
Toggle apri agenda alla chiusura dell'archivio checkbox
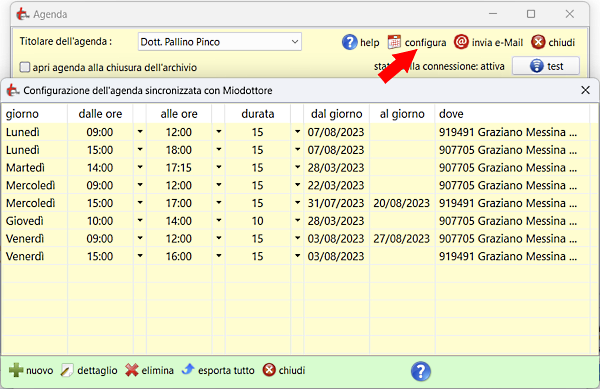(24, 67)
